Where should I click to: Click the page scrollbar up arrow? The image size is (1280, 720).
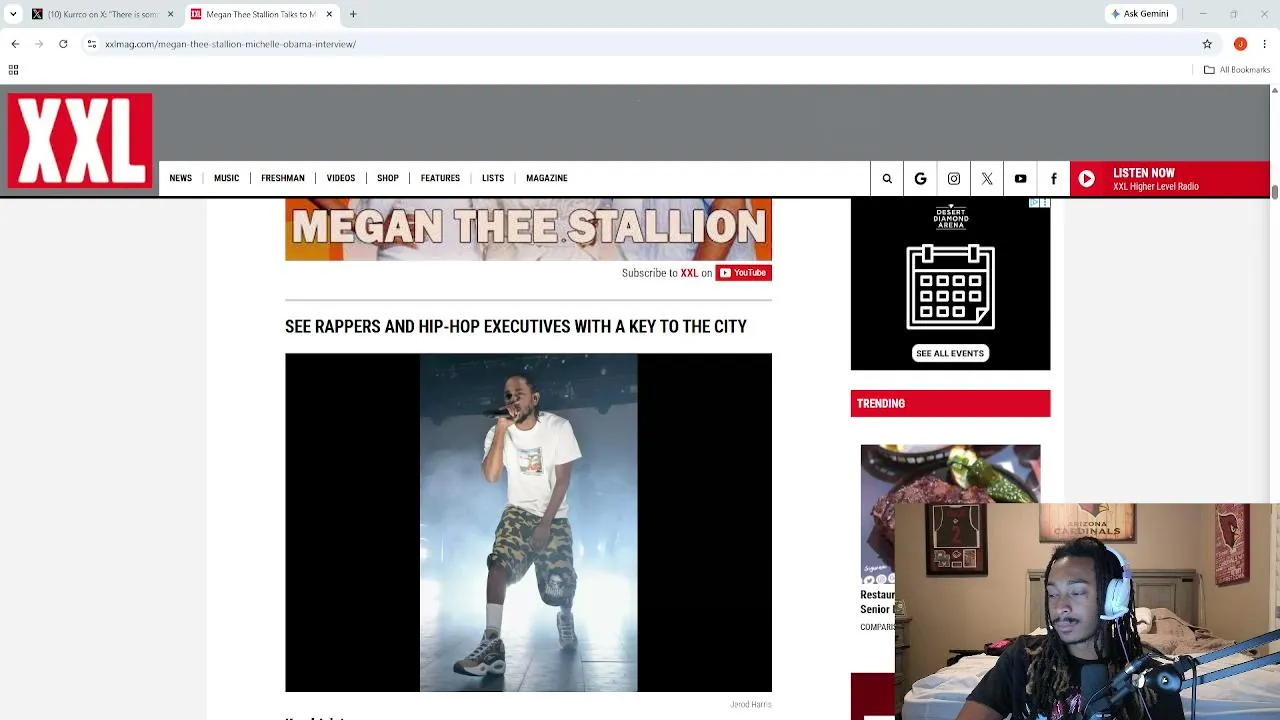click(x=1274, y=91)
